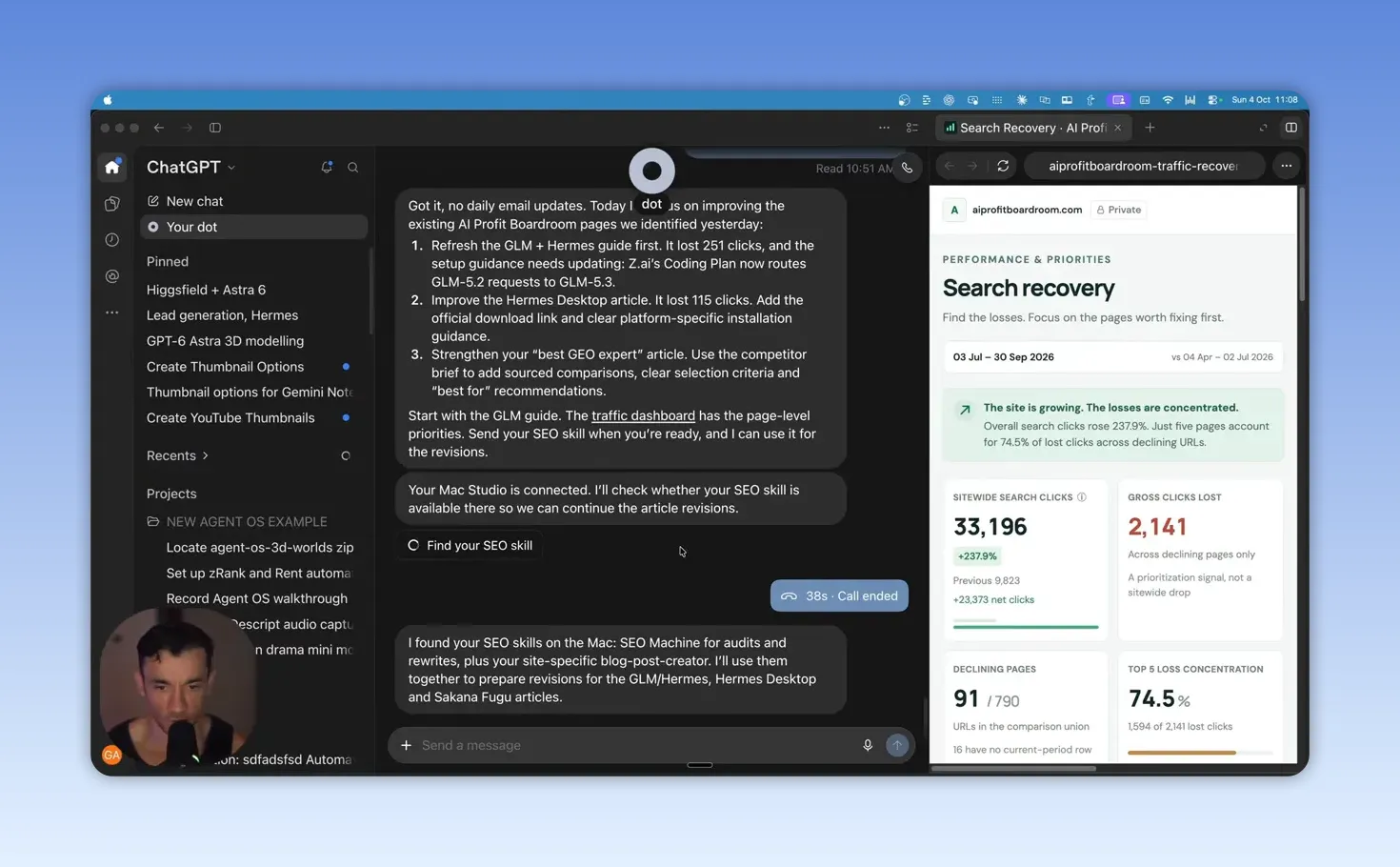Open the search icon in ChatGPT header
This screenshot has width=1400, height=867.
coord(353,167)
